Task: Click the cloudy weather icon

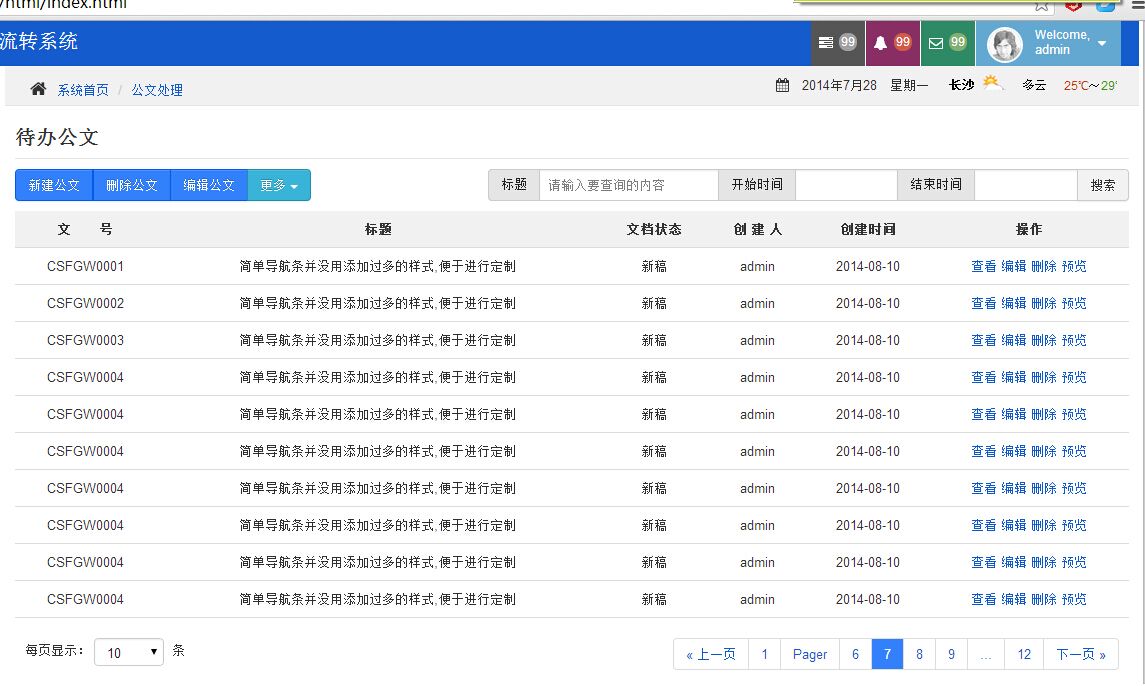Action: click(x=993, y=84)
